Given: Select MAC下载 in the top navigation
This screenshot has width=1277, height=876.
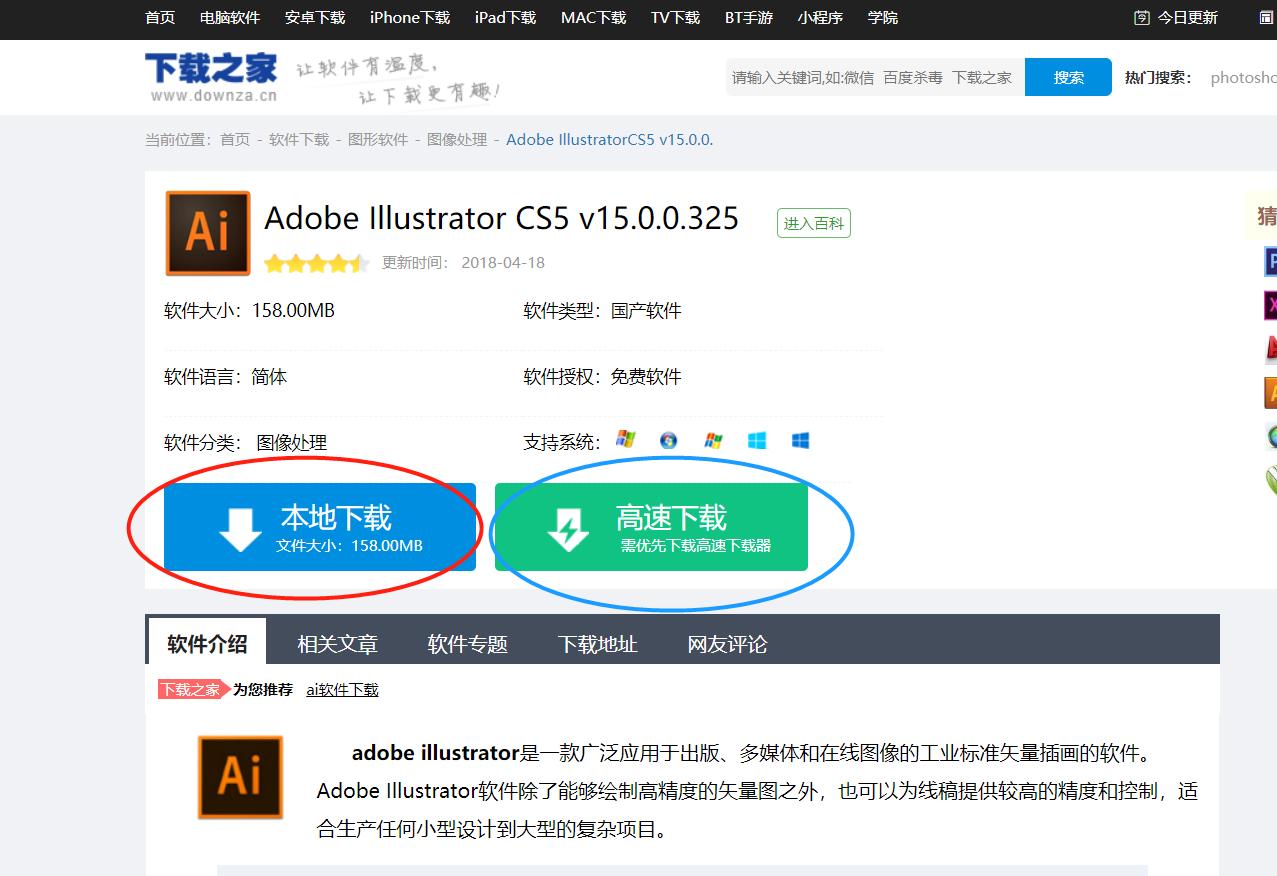Looking at the screenshot, I should (x=592, y=17).
